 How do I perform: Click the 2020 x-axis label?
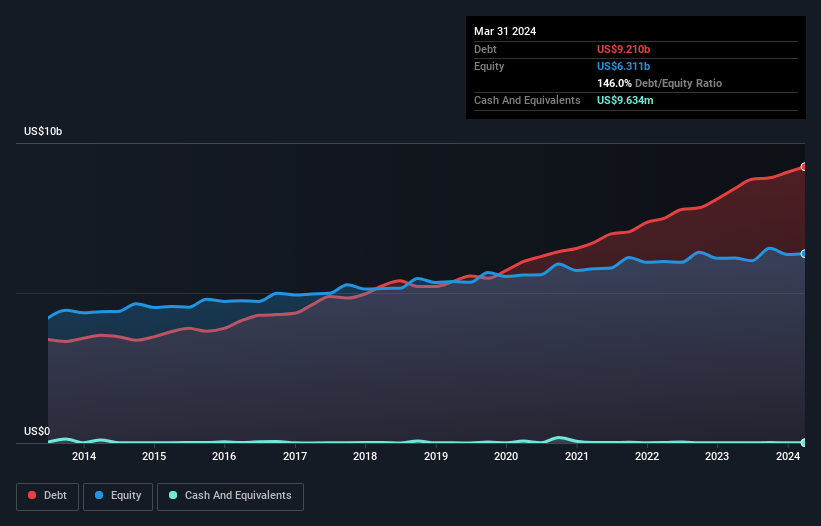click(x=506, y=456)
